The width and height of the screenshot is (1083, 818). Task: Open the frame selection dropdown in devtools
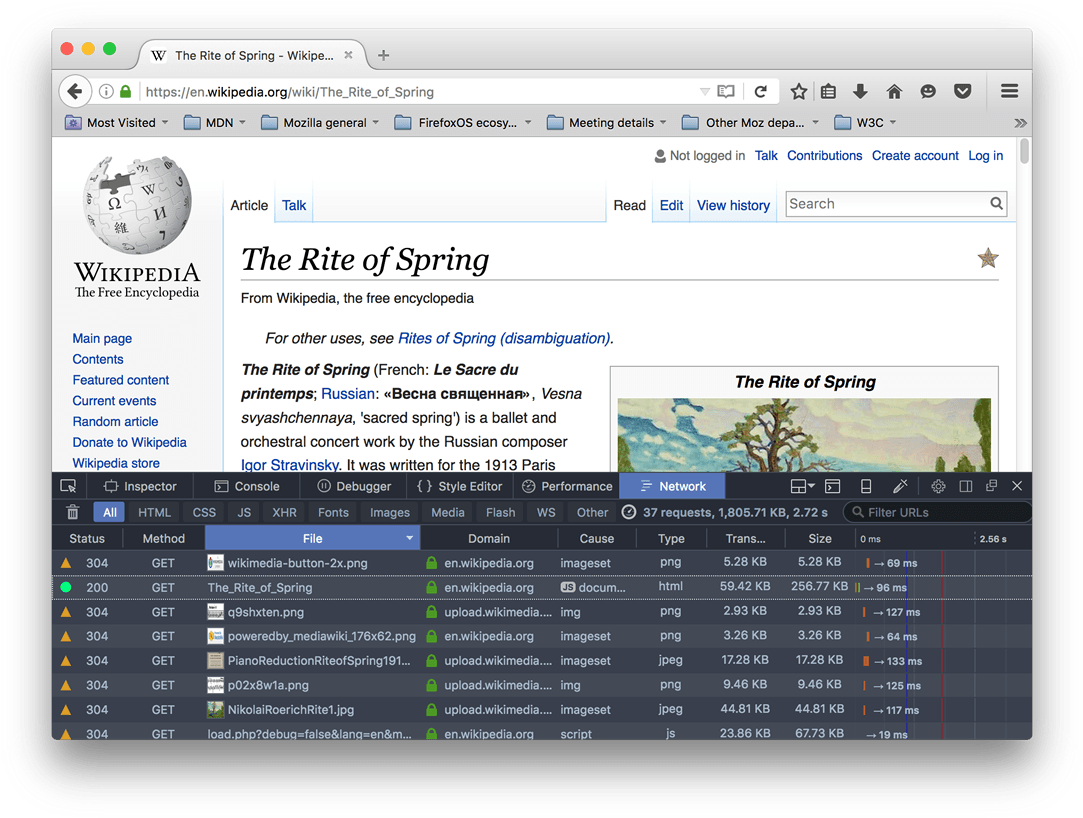[x=802, y=486]
